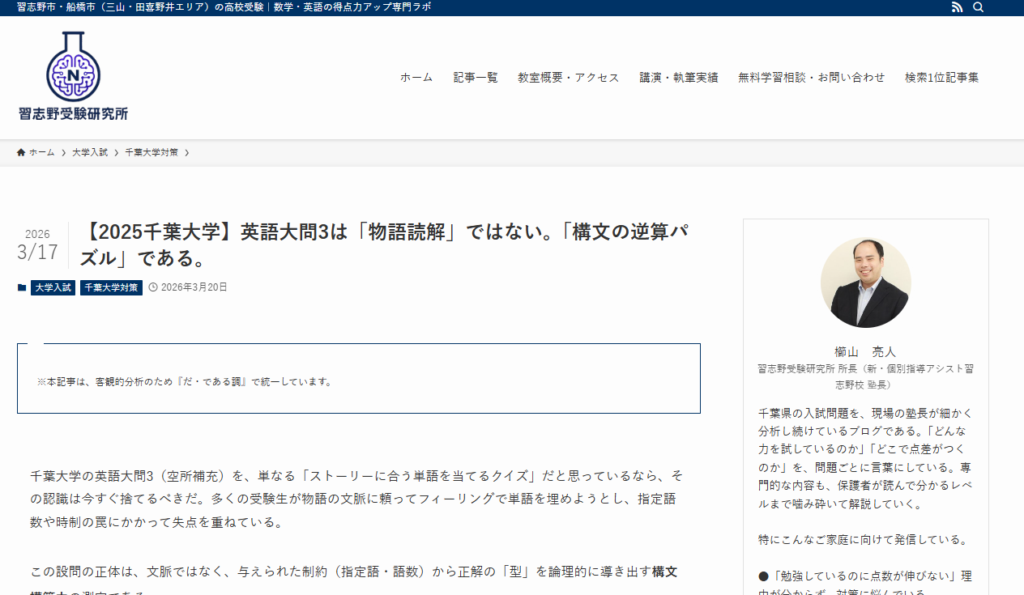The height and width of the screenshot is (595, 1024).
Task: Open the 記事一覧 menu item
Action: [475, 78]
